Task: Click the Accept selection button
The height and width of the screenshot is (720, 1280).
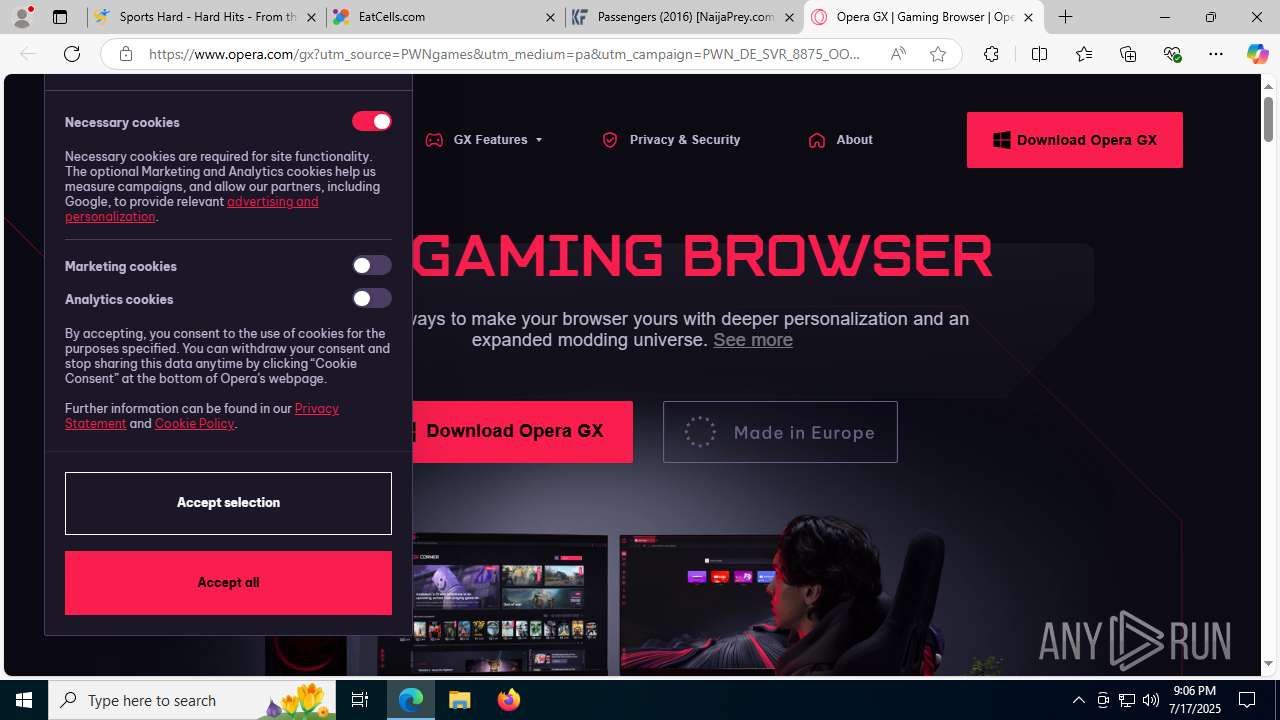Action: click(x=228, y=503)
